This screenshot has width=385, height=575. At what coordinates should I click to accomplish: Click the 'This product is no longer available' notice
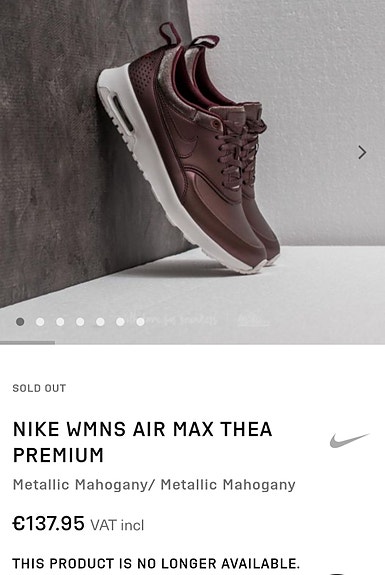pos(156,564)
